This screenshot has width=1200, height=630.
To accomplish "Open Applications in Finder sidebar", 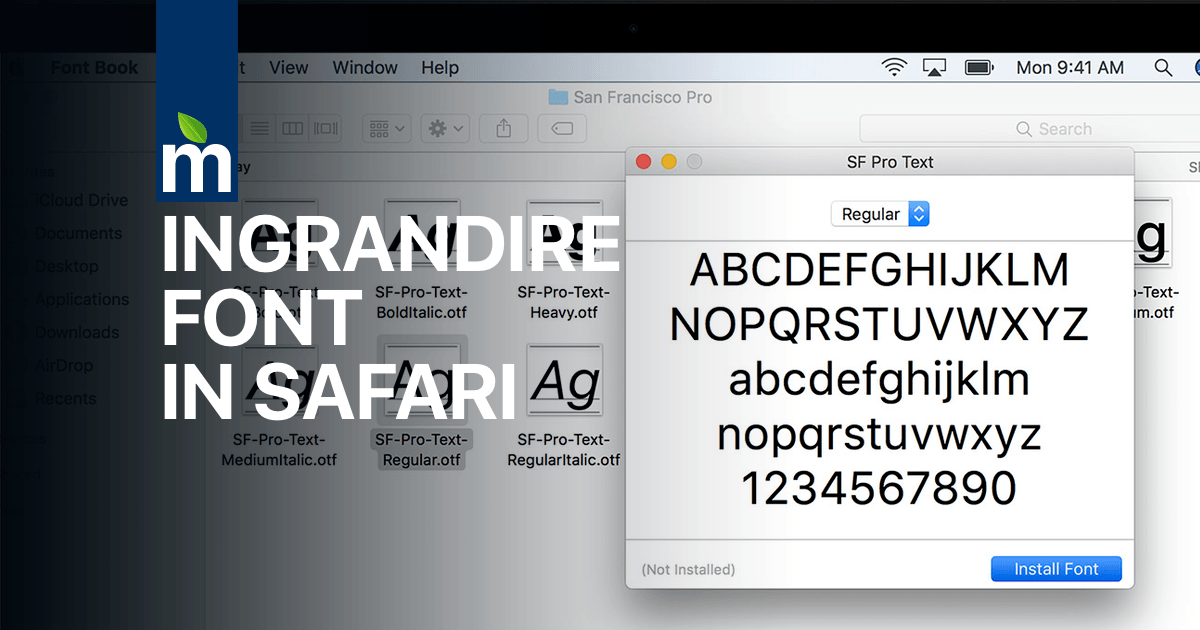I will (82, 299).
